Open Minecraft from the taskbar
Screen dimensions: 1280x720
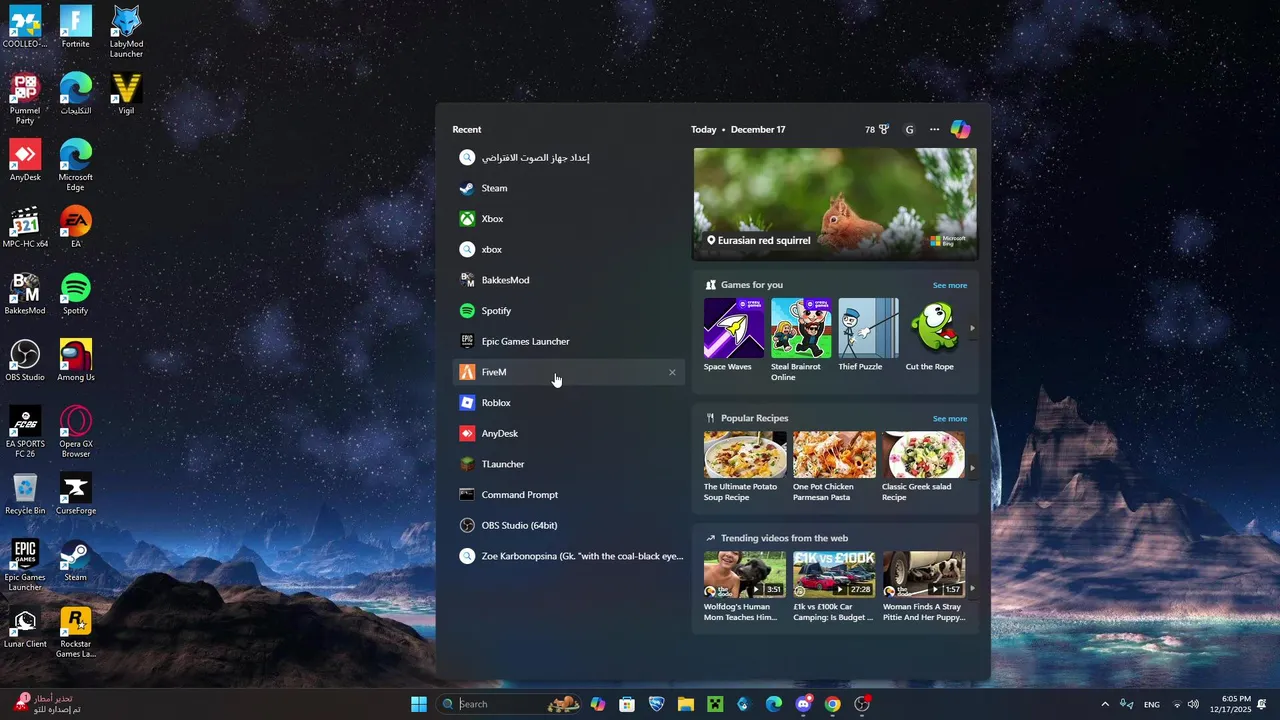click(715, 704)
